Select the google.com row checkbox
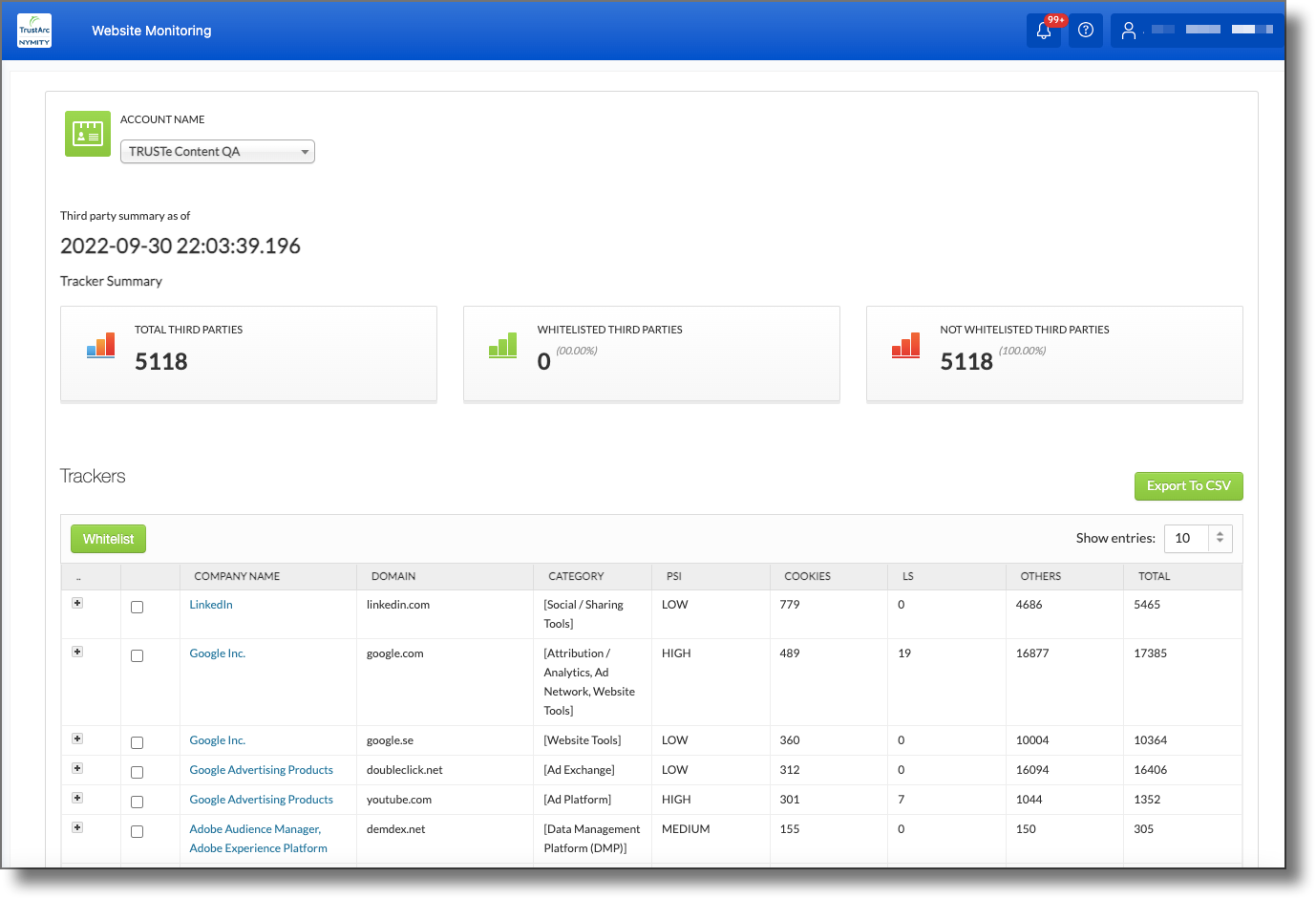The width and height of the screenshot is (1316, 899). tap(137, 655)
